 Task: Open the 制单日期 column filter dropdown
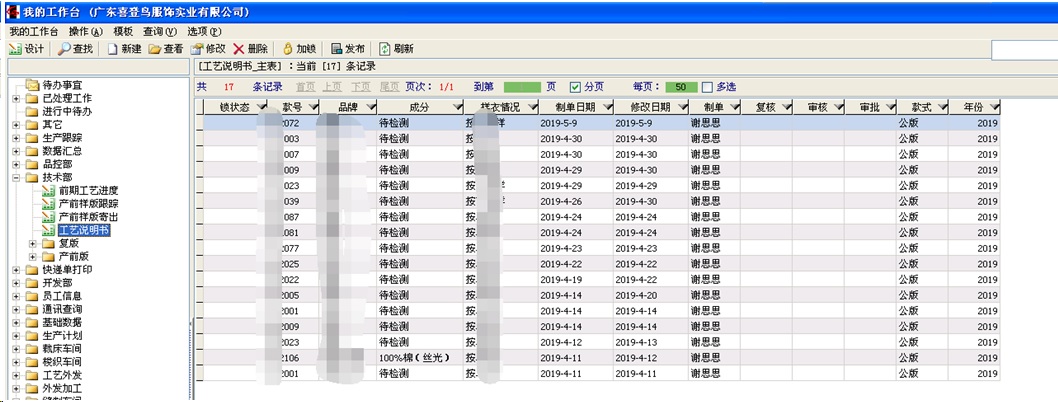click(x=605, y=107)
